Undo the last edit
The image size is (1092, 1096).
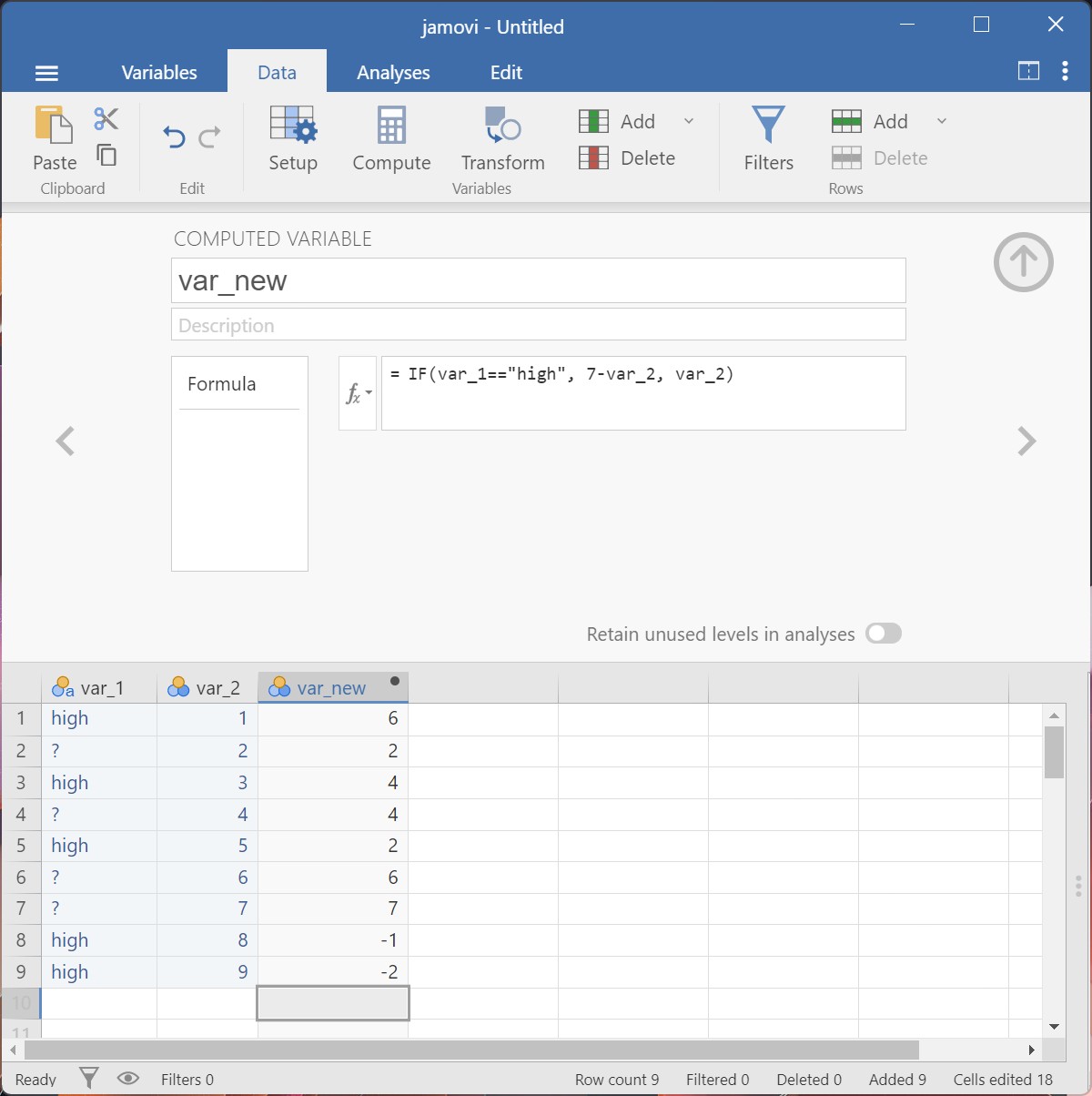[173, 137]
